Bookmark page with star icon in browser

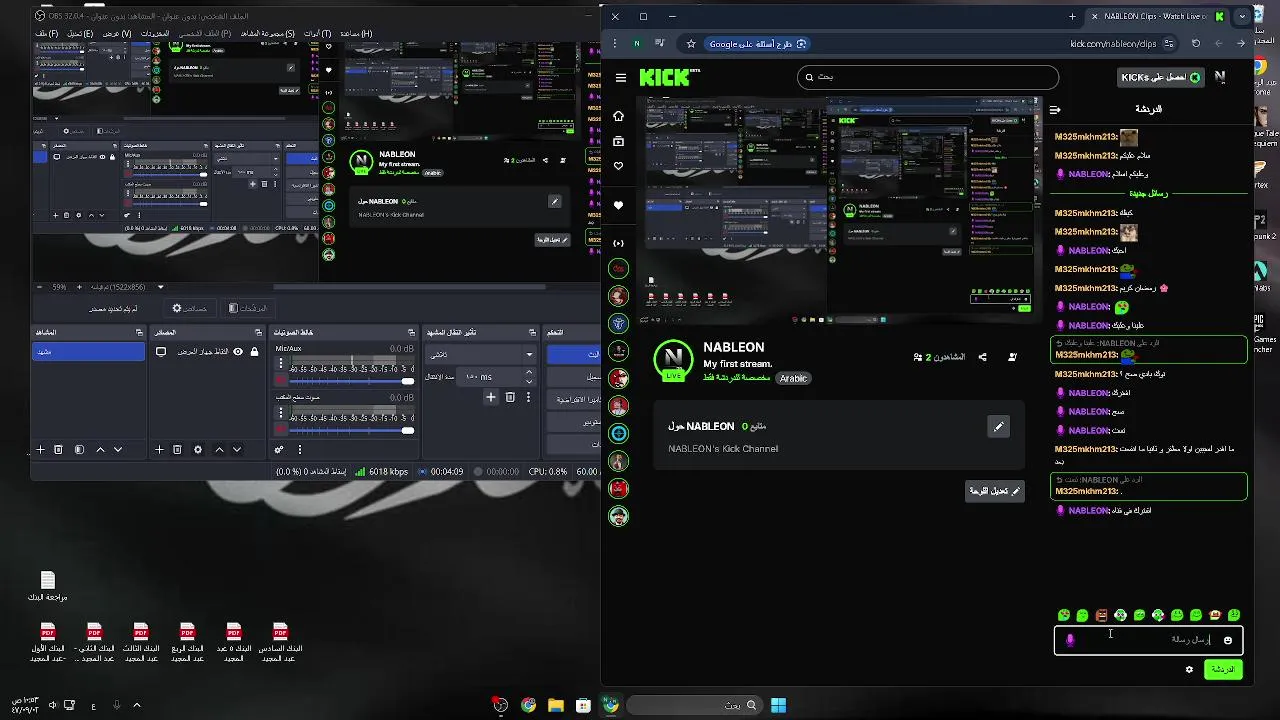tap(690, 44)
